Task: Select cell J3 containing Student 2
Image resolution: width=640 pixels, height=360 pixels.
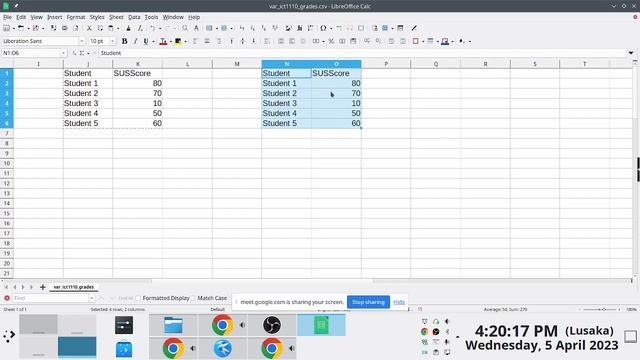Action: (x=88, y=93)
